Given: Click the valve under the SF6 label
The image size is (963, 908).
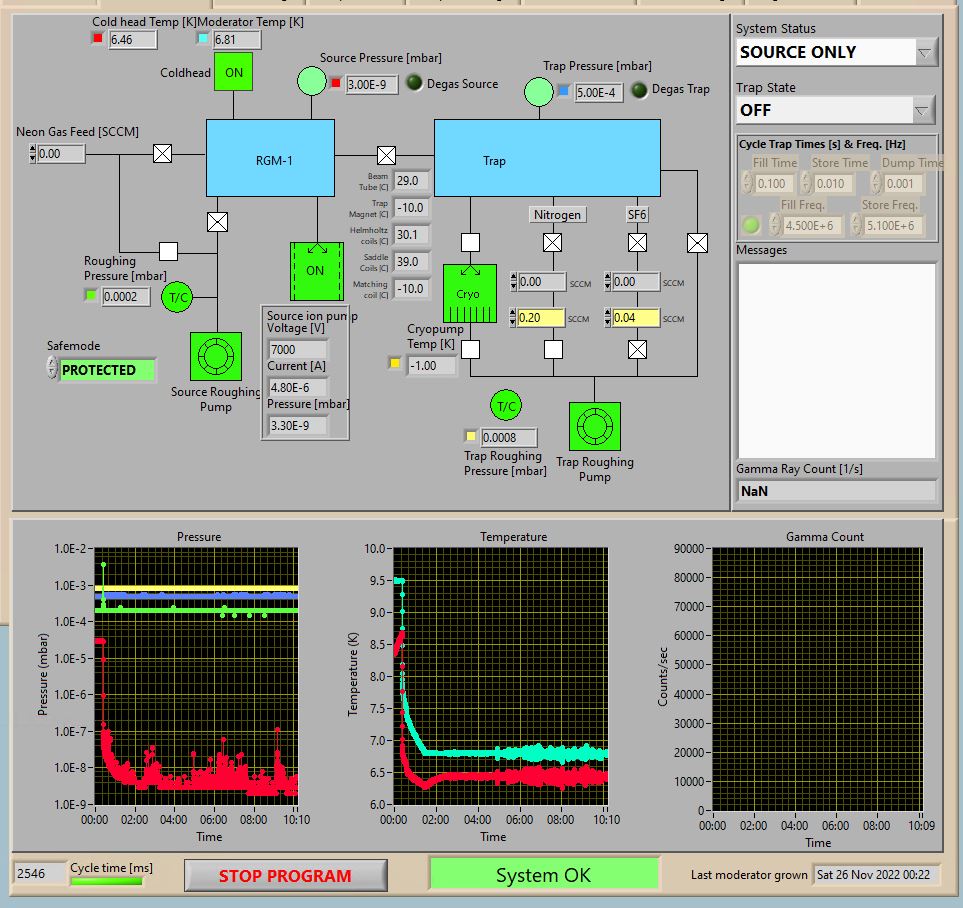Looking at the screenshot, I should click(x=637, y=242).
